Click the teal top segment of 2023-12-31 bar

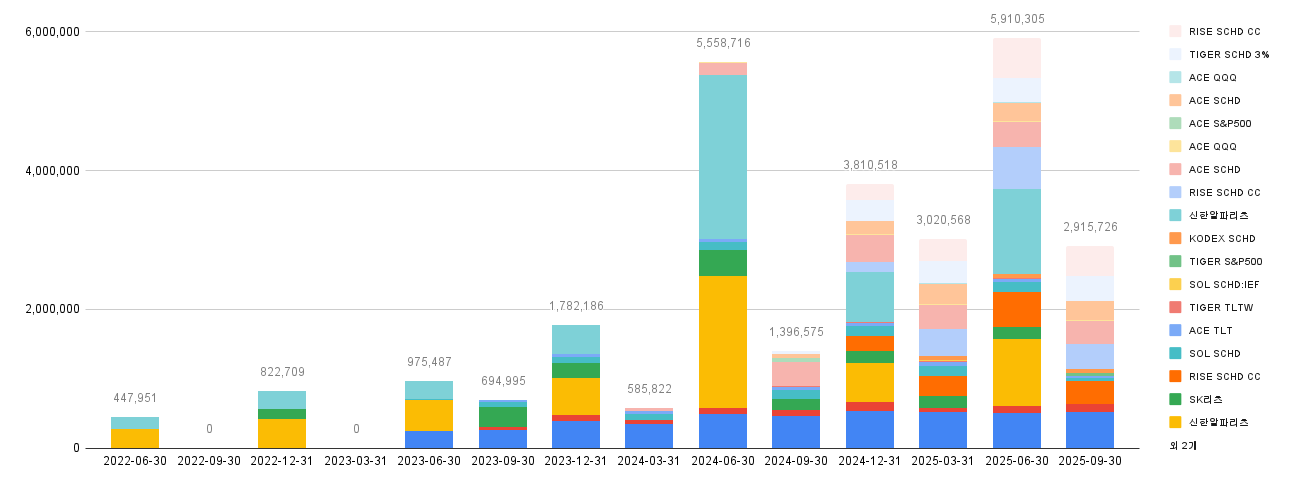pos(576,338)
